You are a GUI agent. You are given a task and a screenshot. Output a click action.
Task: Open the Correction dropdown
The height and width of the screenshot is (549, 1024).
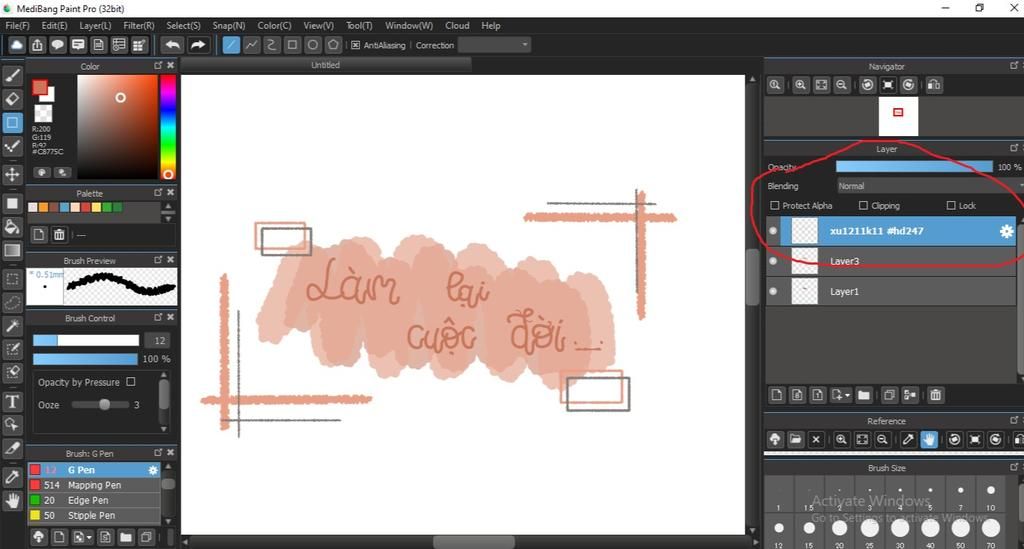point(494,45)
